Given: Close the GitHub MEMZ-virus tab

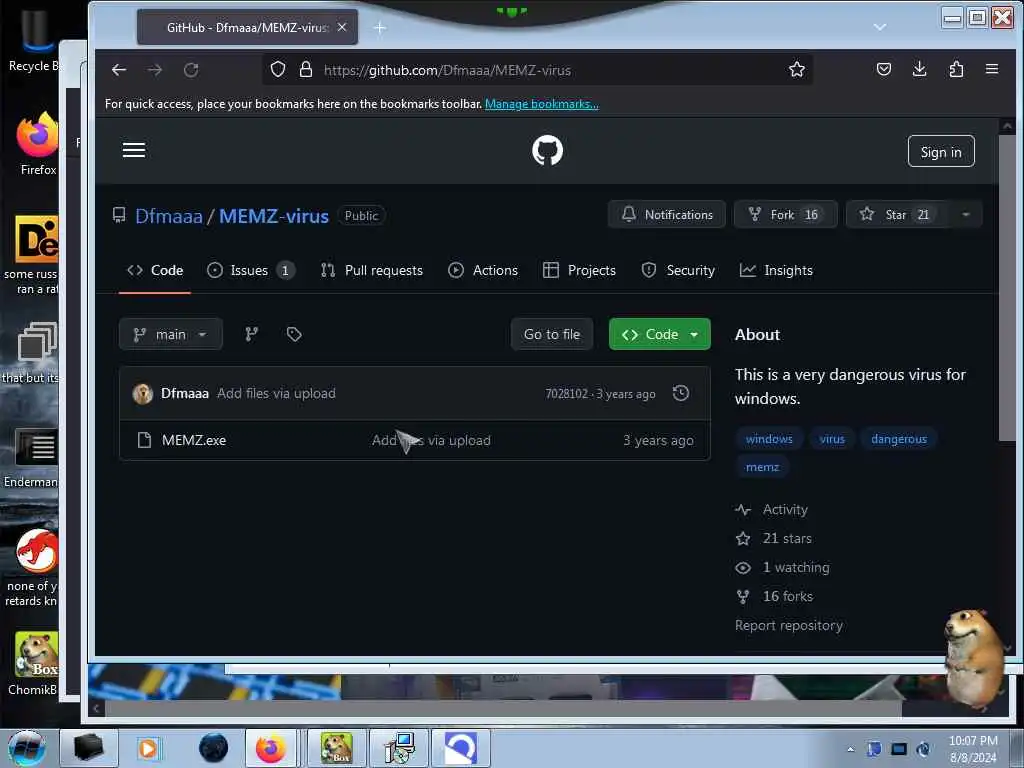Looking at the screenshot, I should (x=342, y=27).
